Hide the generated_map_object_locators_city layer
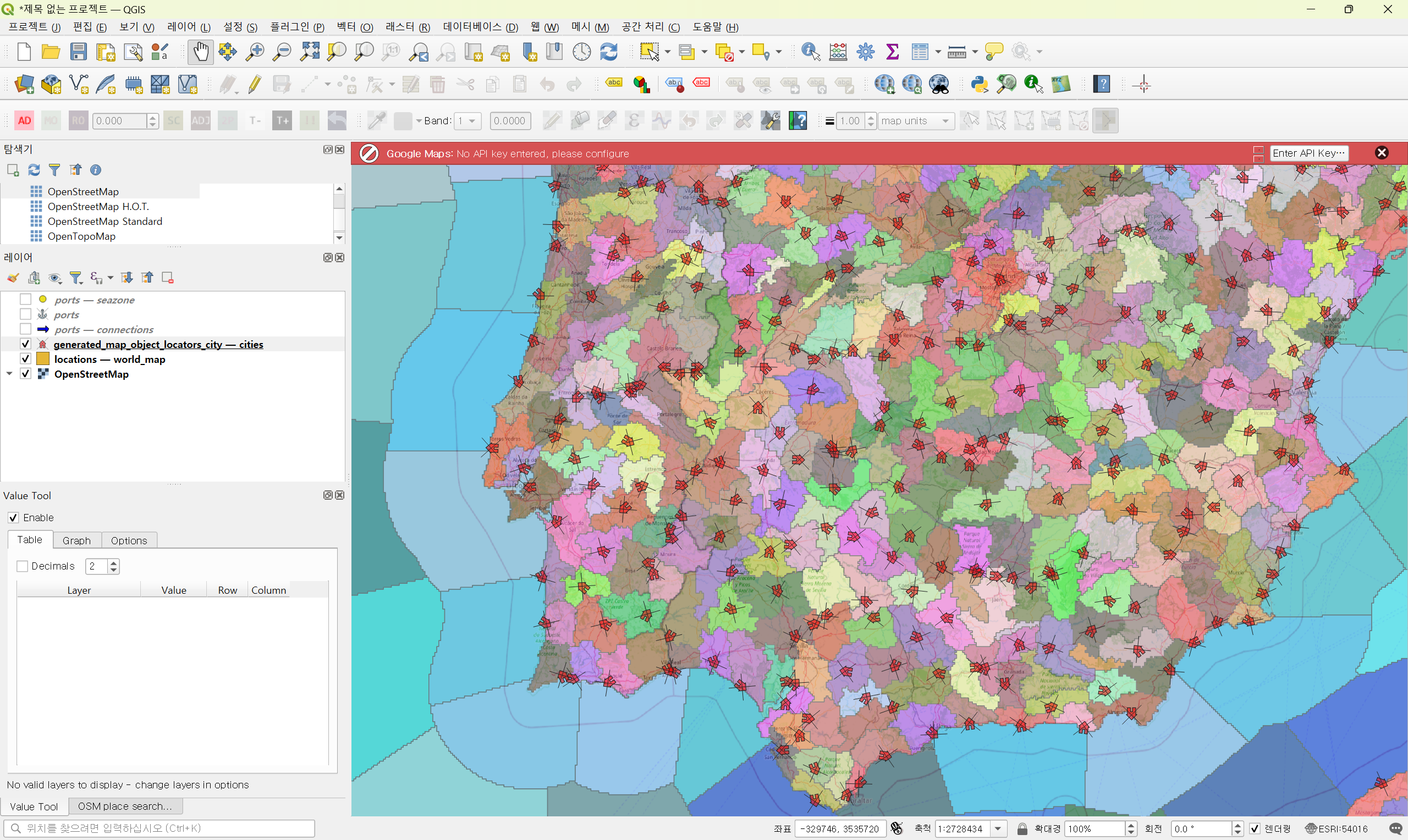This screenshot has width=1408, height=840. pos(25,344)
